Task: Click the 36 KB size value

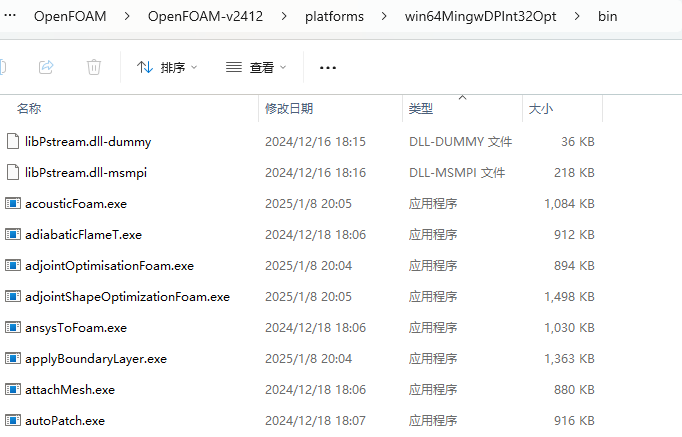Action: [578, 142]
